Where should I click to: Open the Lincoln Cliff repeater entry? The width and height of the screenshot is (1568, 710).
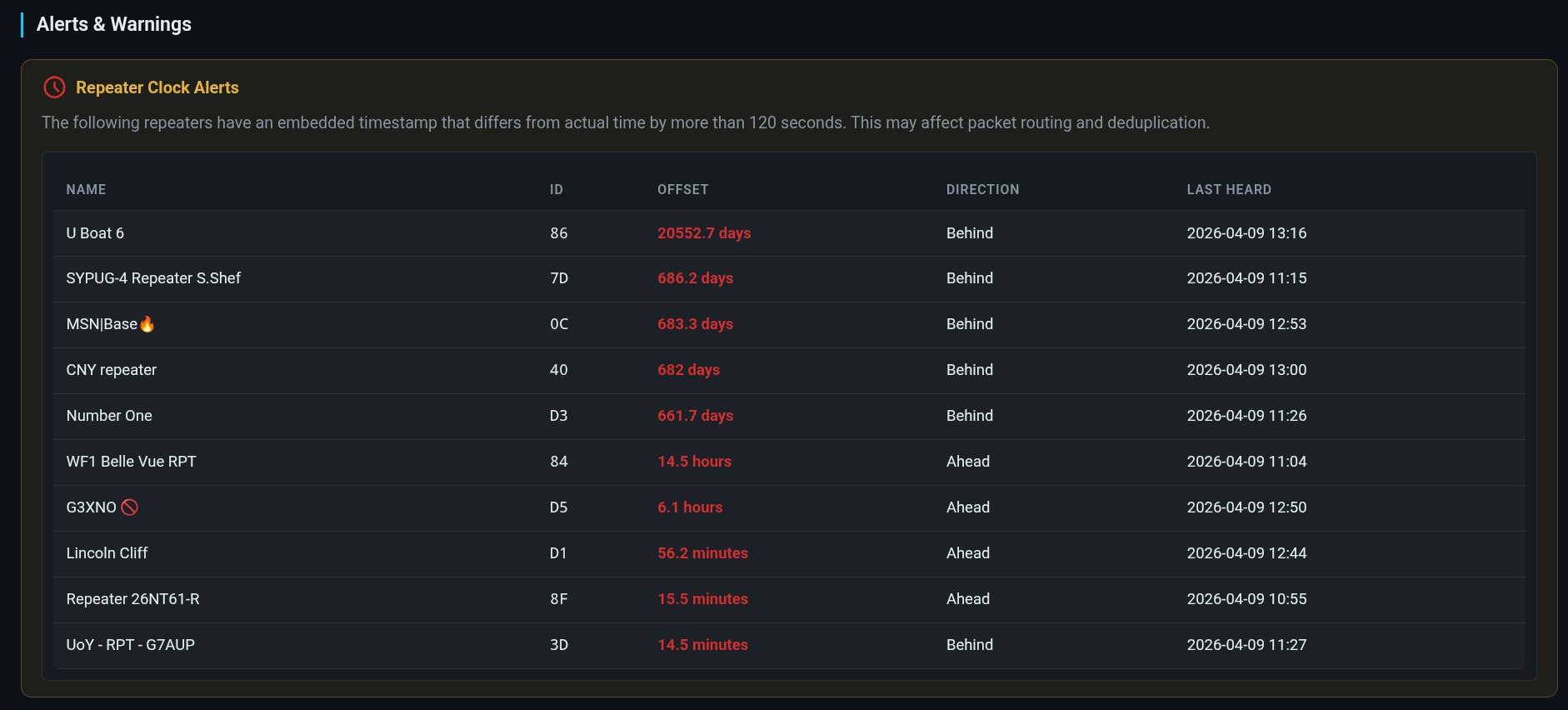[x=107, y=553]
